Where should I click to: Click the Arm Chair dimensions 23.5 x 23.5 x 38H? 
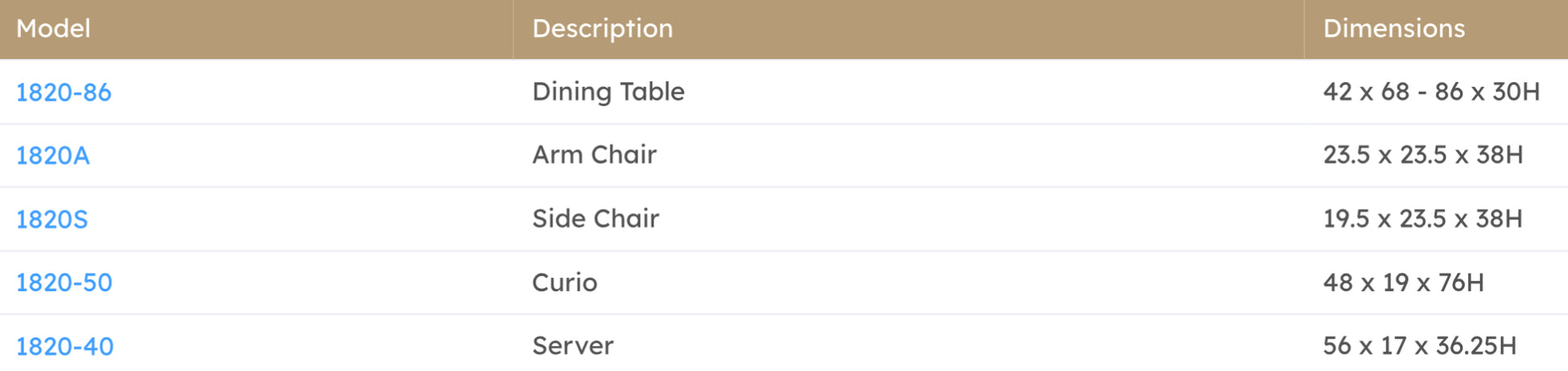(x=1423, y=155)
